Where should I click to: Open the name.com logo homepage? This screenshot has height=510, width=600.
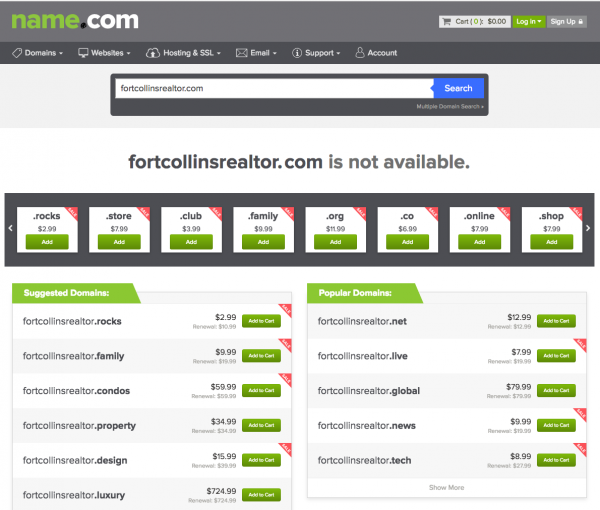point(75,21)
